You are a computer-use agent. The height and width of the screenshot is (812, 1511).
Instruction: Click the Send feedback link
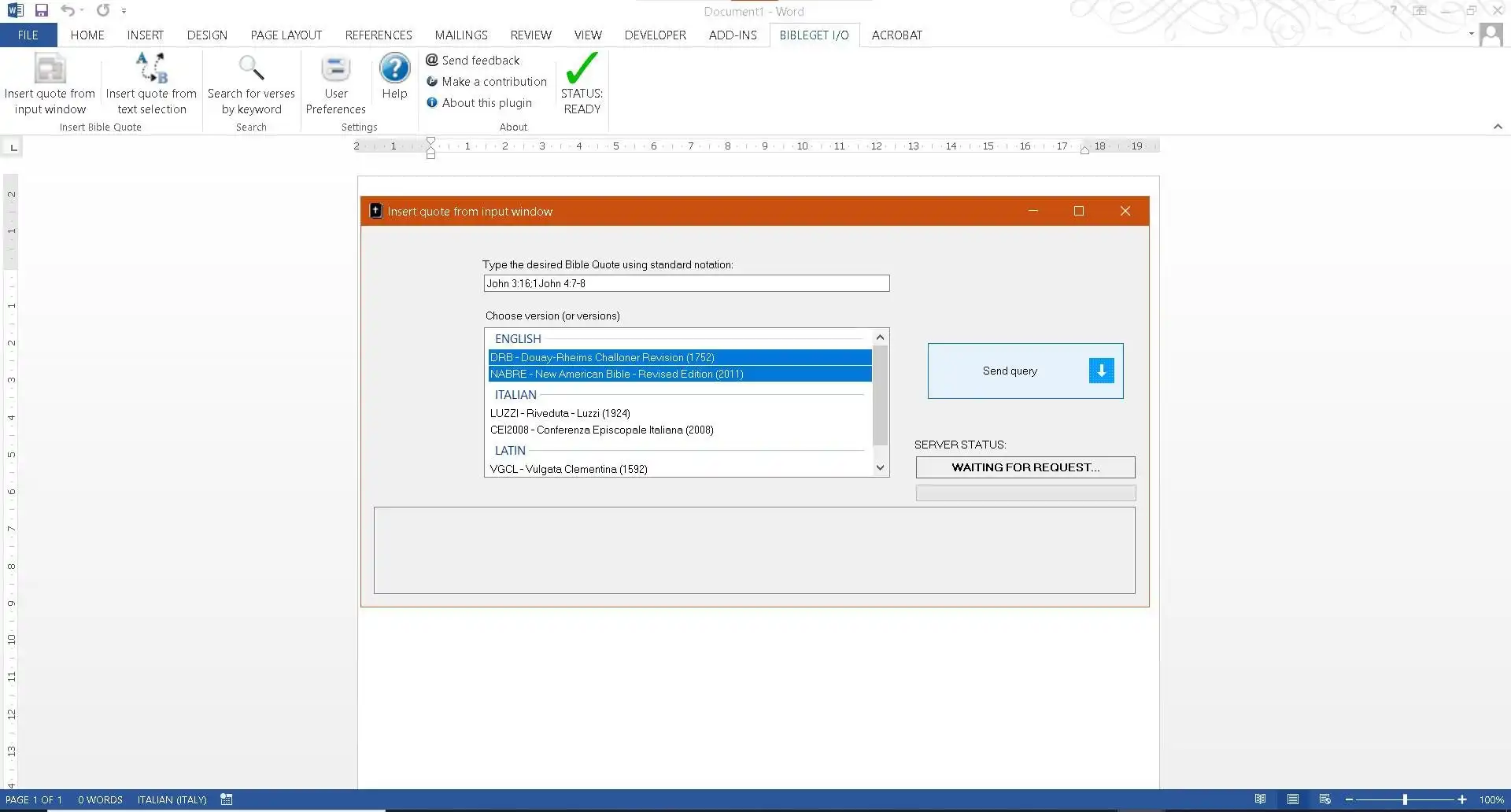[x=481, y=60]
